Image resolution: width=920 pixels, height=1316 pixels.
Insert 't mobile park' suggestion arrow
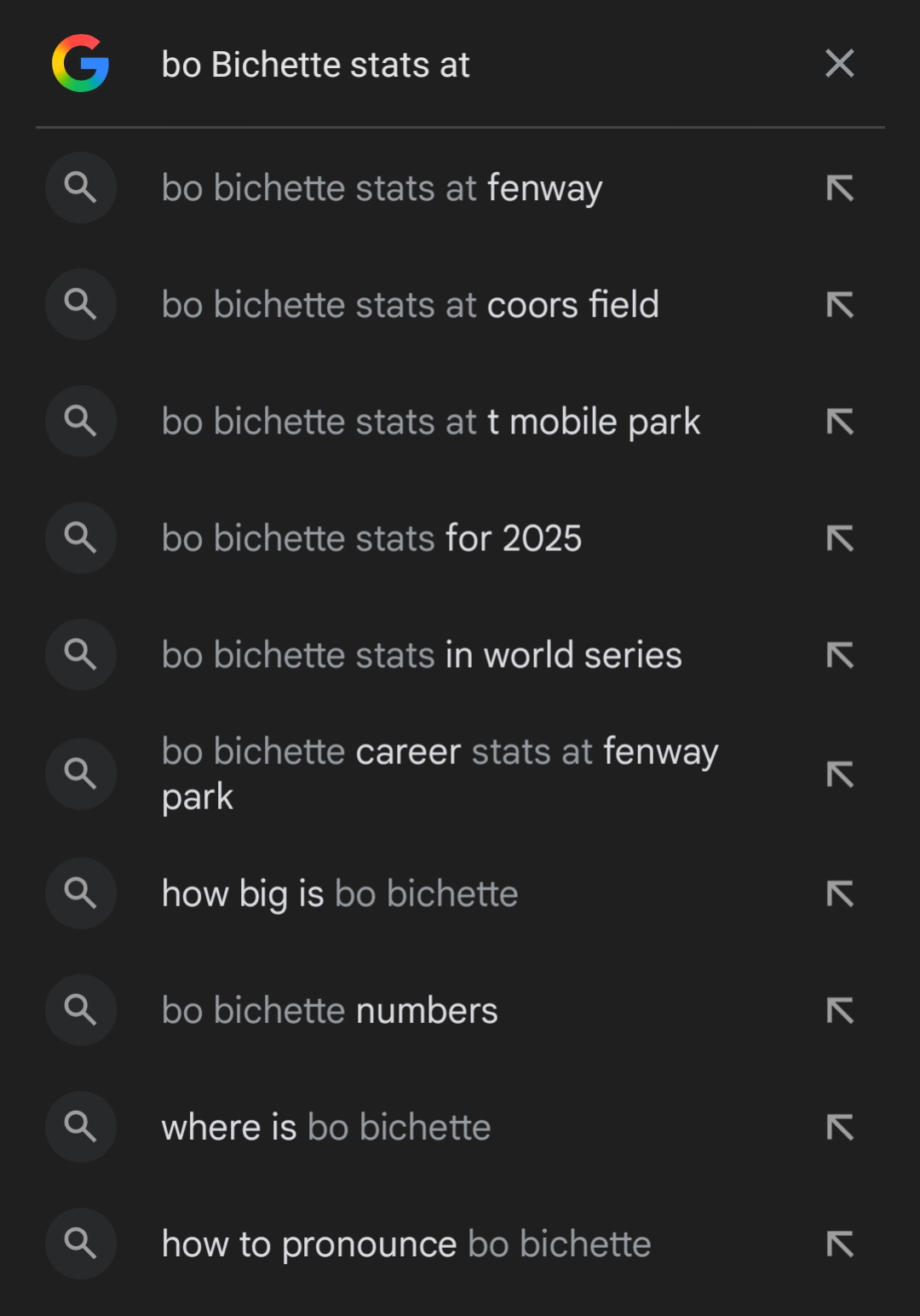(x=840, y=422)
